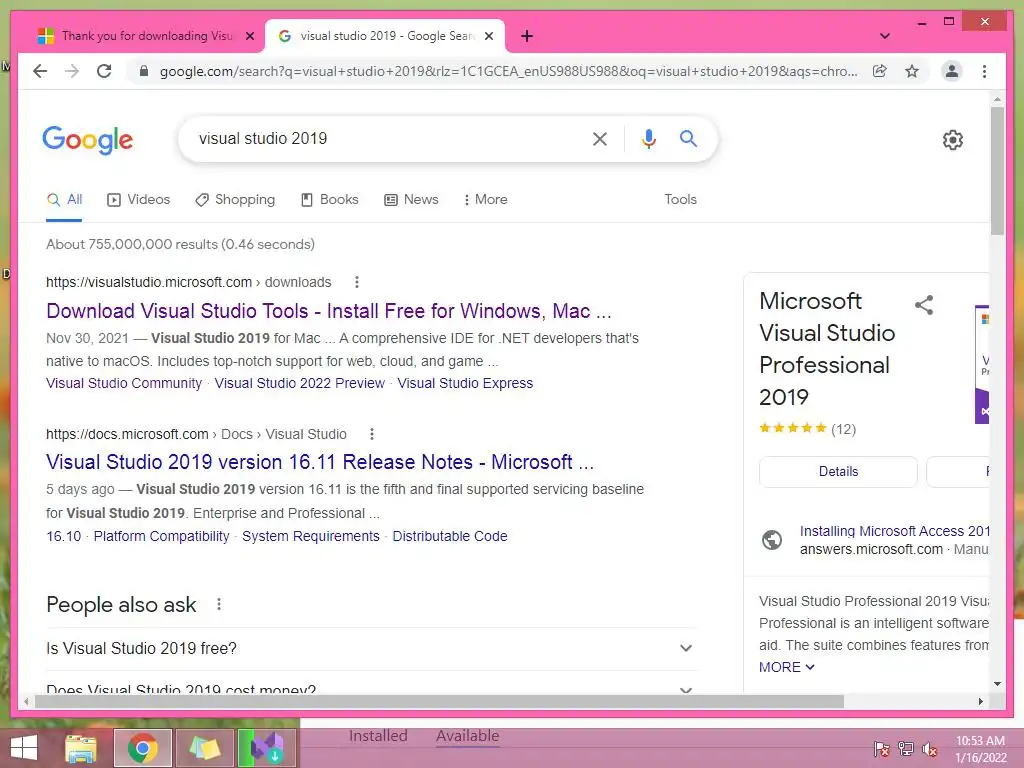1024x768 pixels.
Task: Click the Action Center flag tray icon
Action: coord(882,748)
